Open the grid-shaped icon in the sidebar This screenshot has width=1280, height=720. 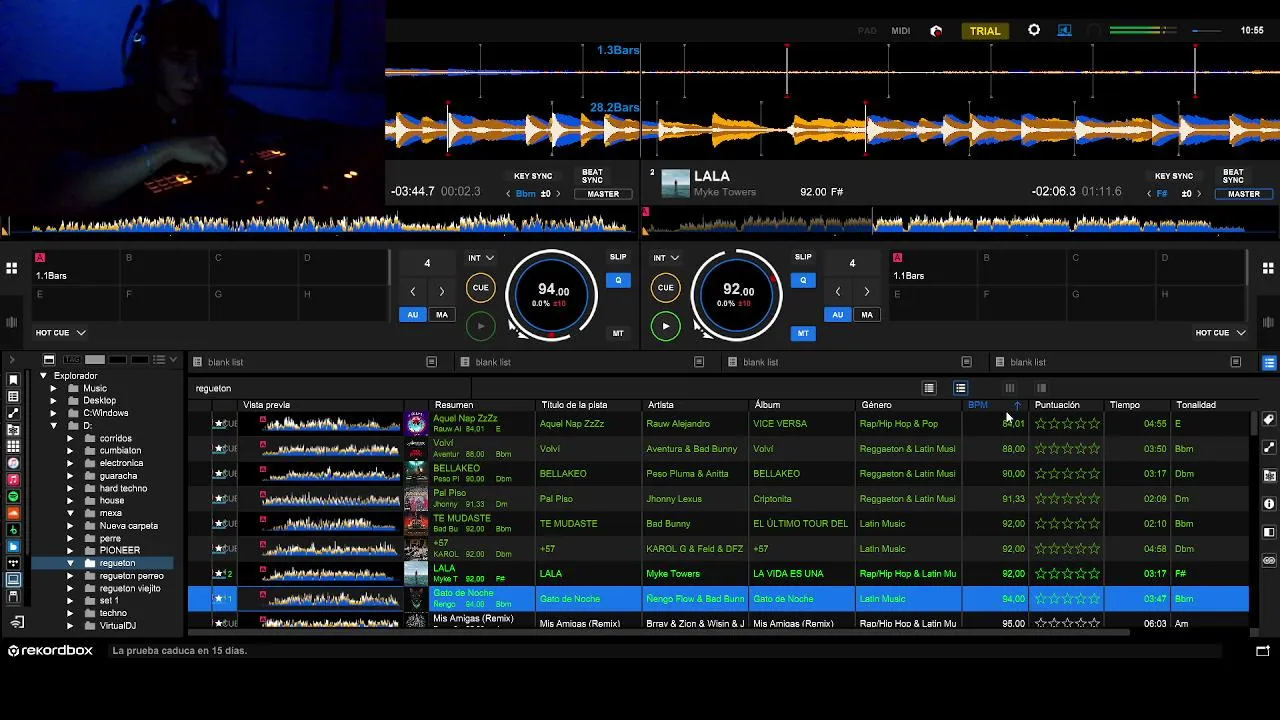13,447
